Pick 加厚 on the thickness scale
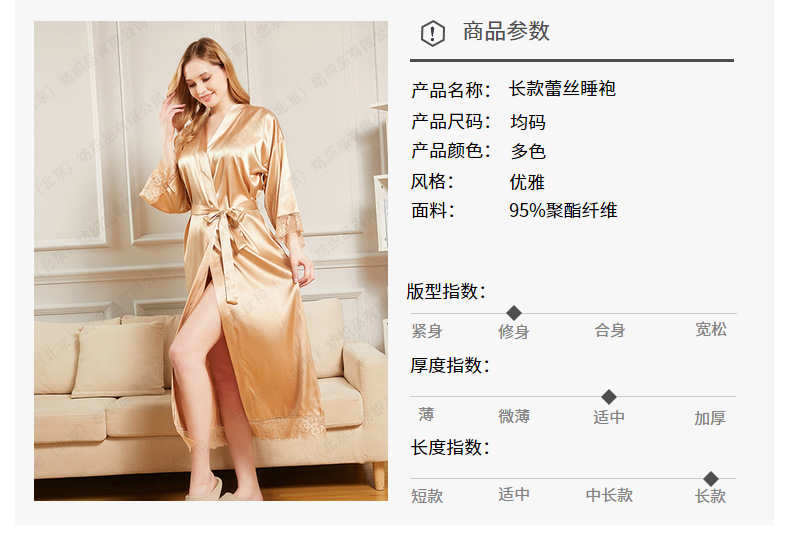Image resolution: width=790 pixels, height=541 pixels. 710,418
